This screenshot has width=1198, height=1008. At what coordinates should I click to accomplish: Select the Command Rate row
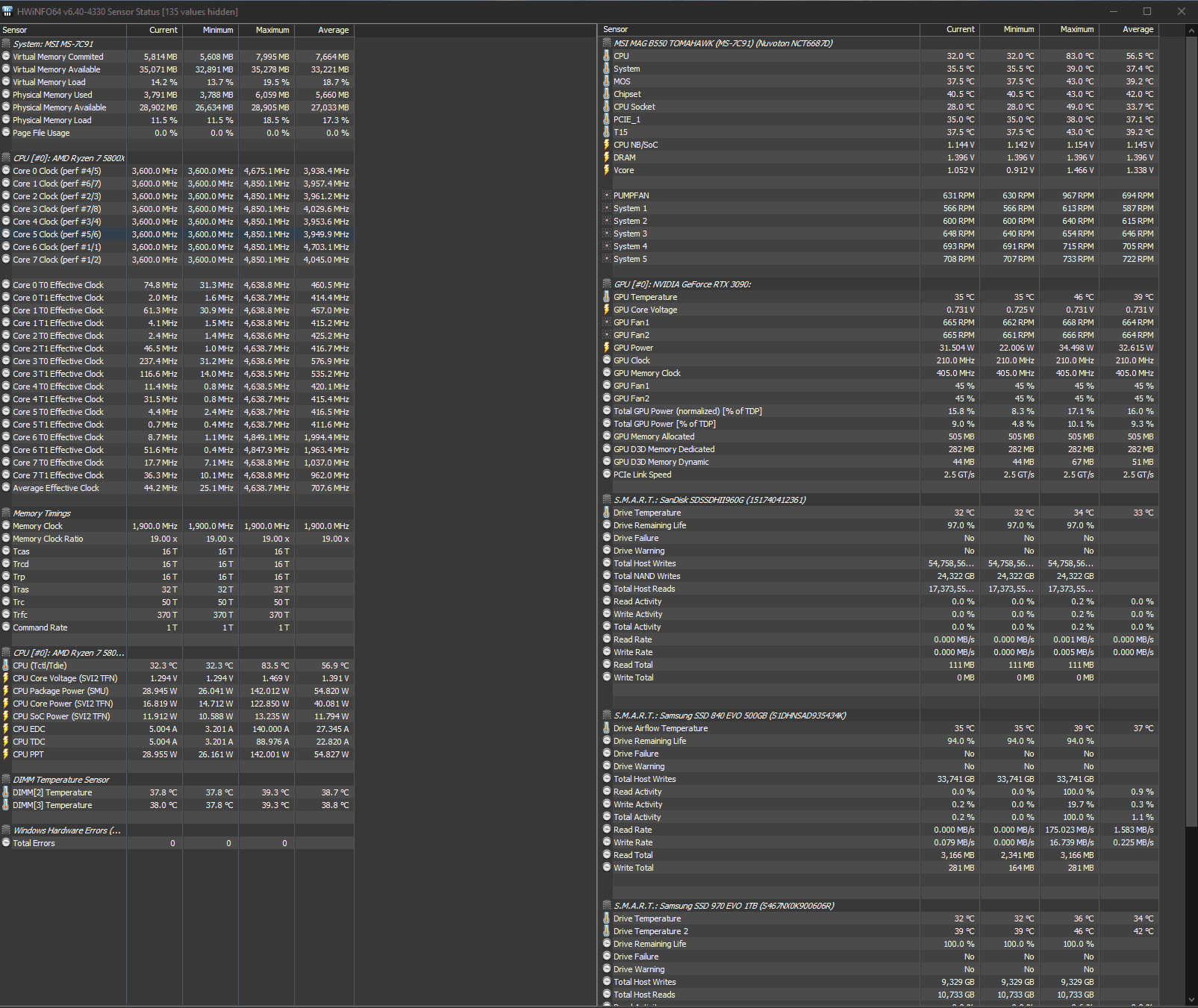(177, 627)
